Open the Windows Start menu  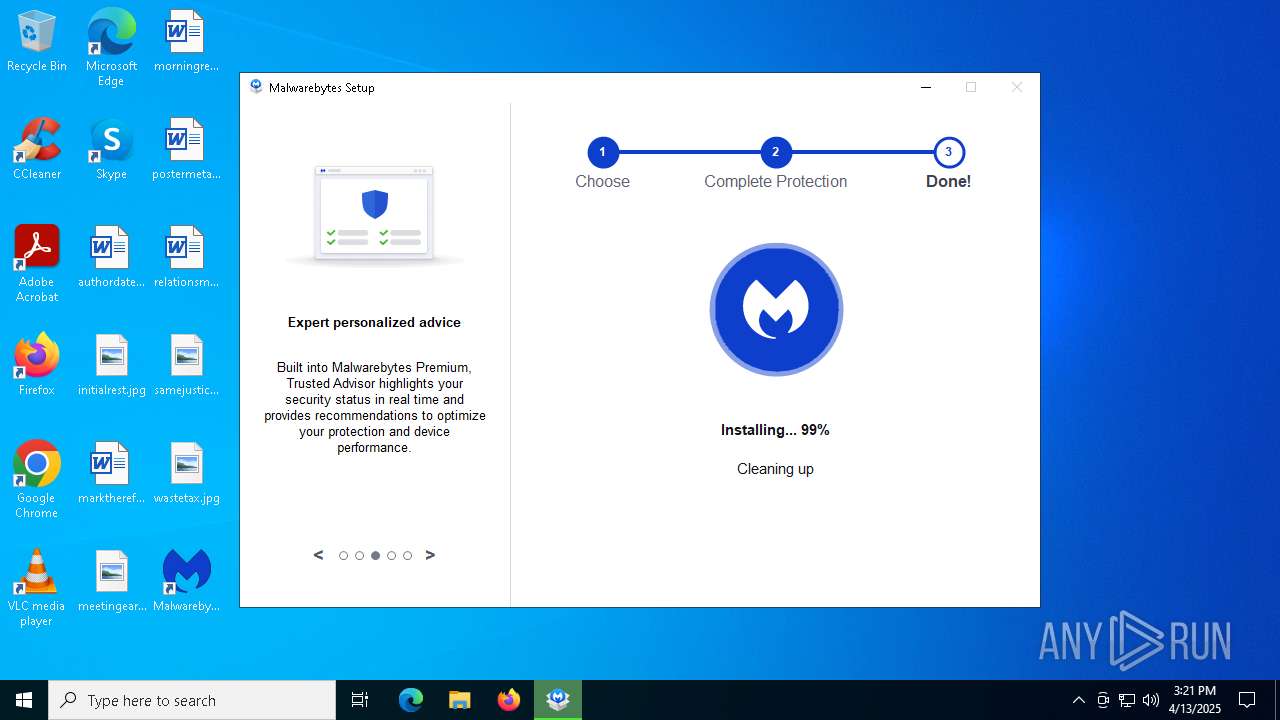point(24,700)
